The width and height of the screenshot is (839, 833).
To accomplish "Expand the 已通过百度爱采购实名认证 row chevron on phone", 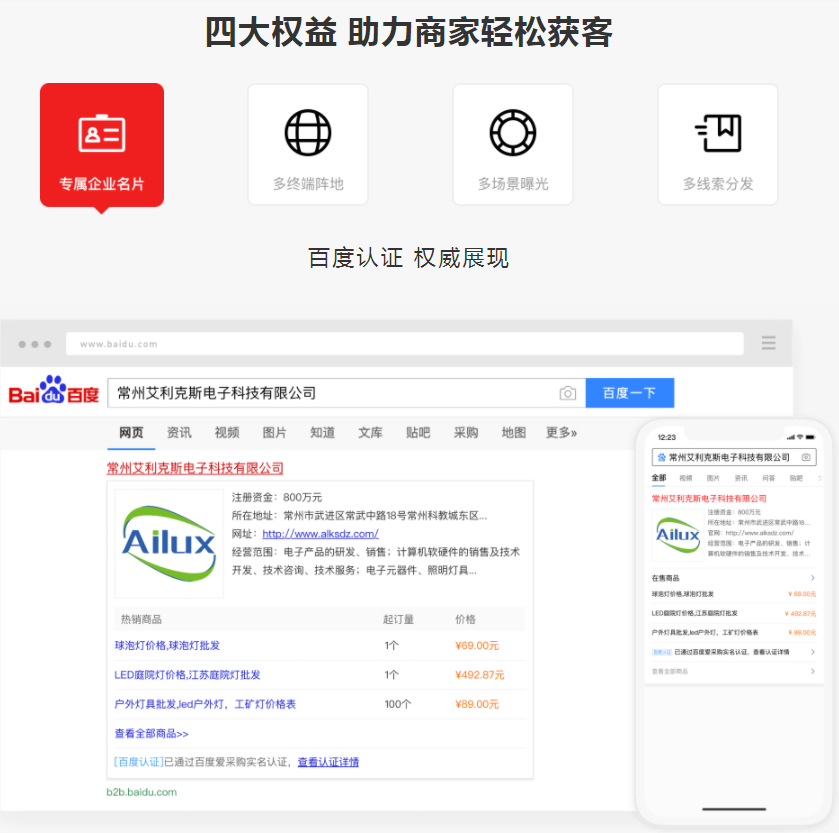I will pos(813,652).
